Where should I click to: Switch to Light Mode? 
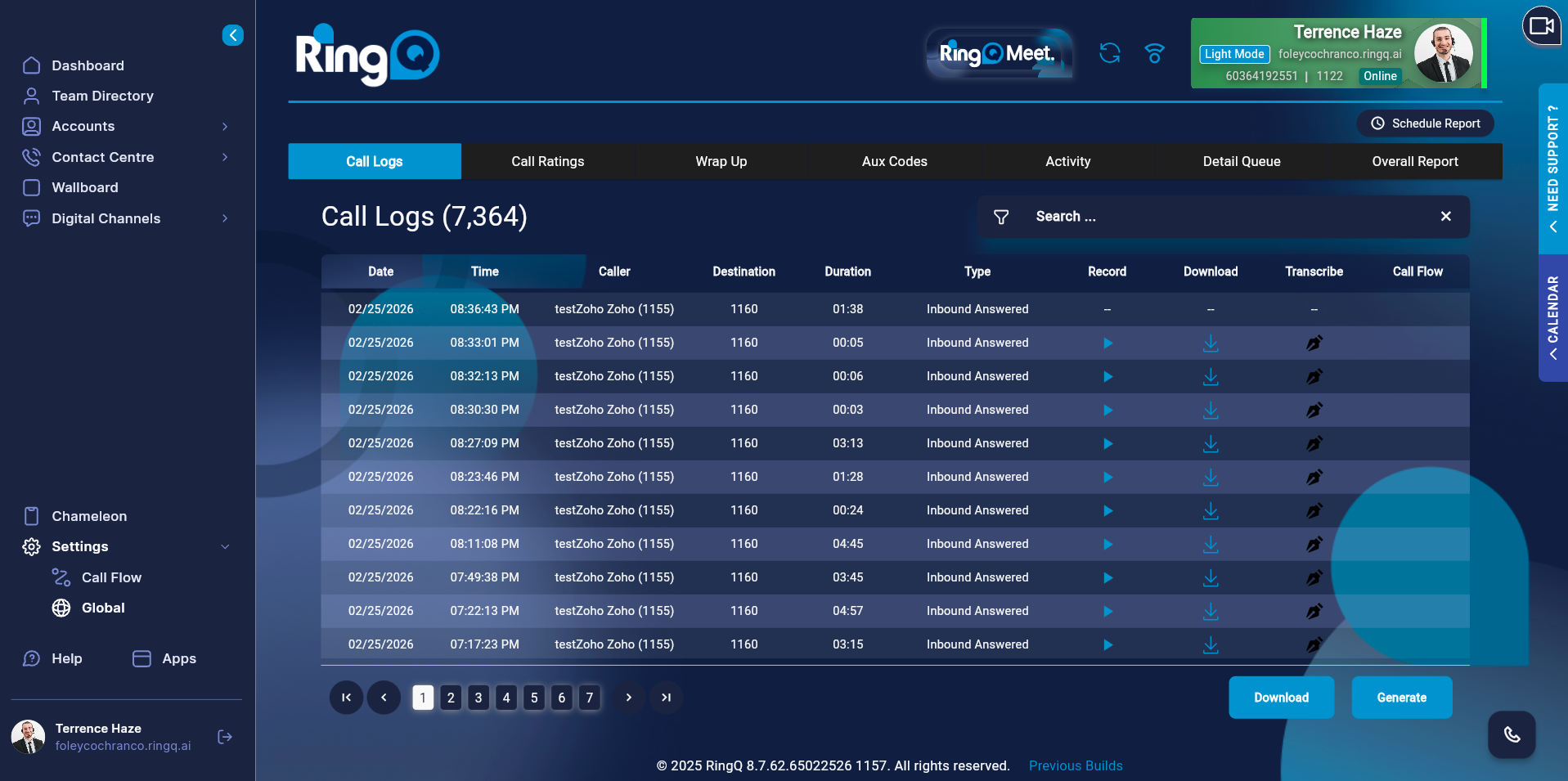(1233, 54)
